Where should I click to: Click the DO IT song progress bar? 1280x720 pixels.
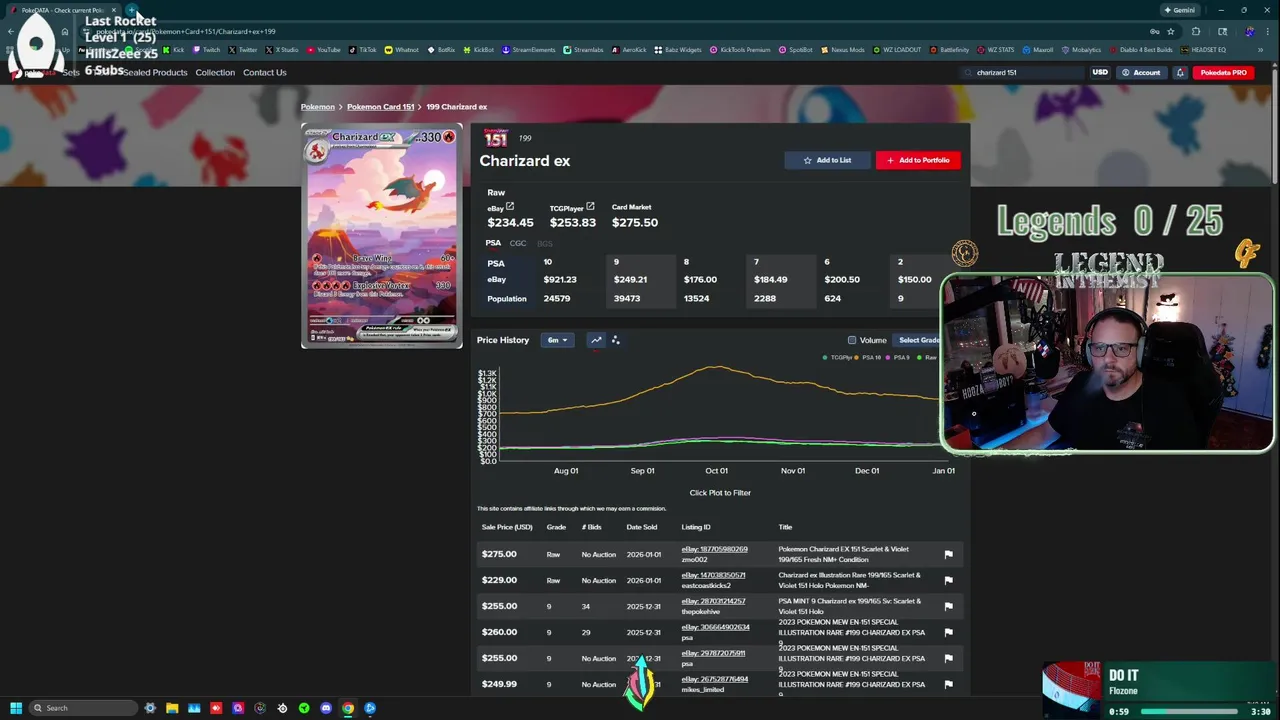[1189, 712]
